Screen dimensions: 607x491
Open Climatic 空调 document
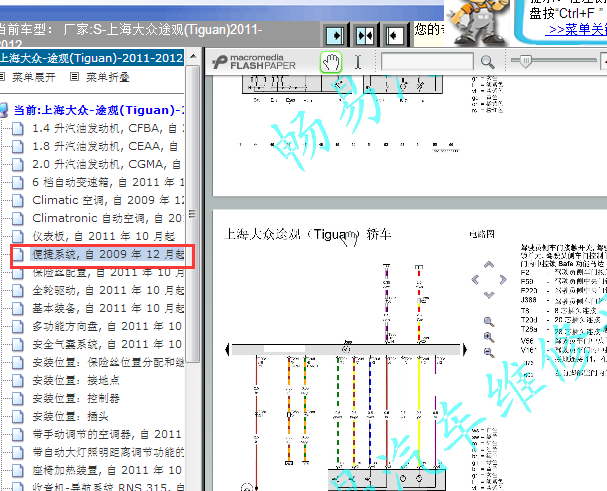[108, 200]
